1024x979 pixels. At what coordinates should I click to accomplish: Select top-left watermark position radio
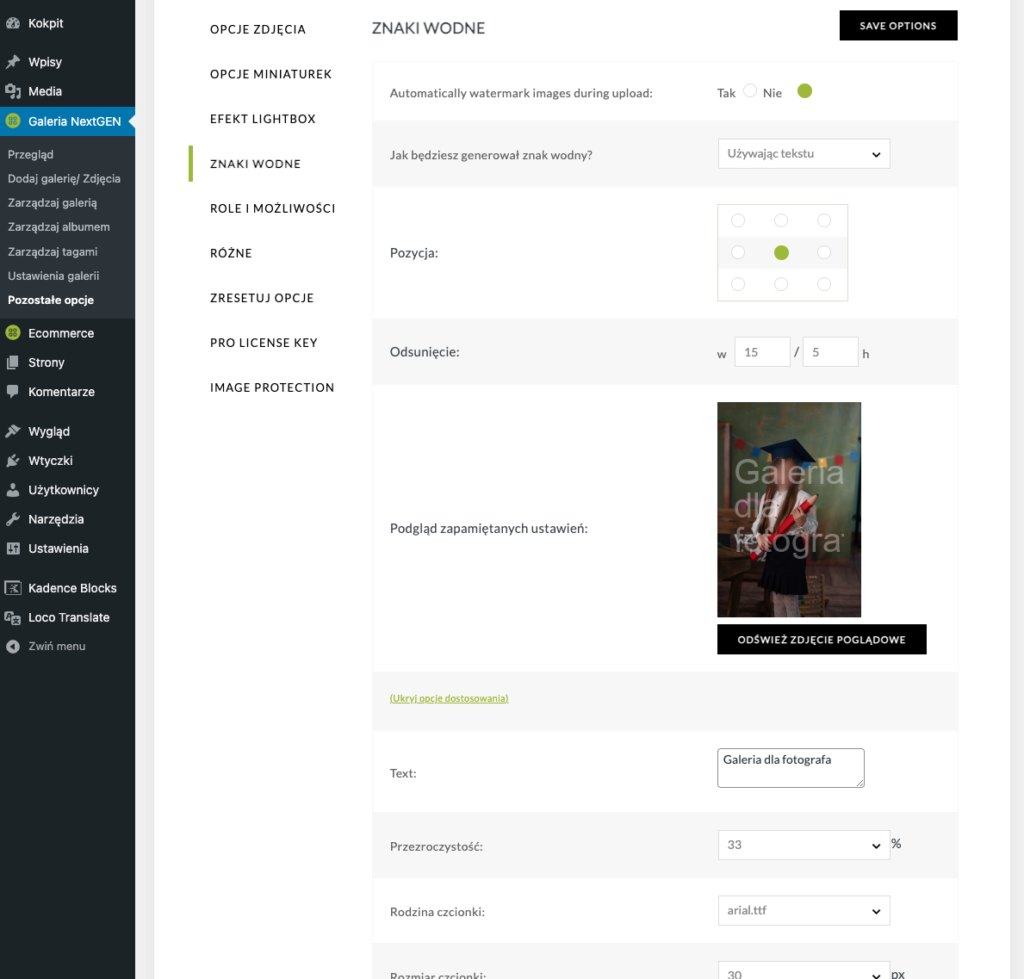pos(738,221)
